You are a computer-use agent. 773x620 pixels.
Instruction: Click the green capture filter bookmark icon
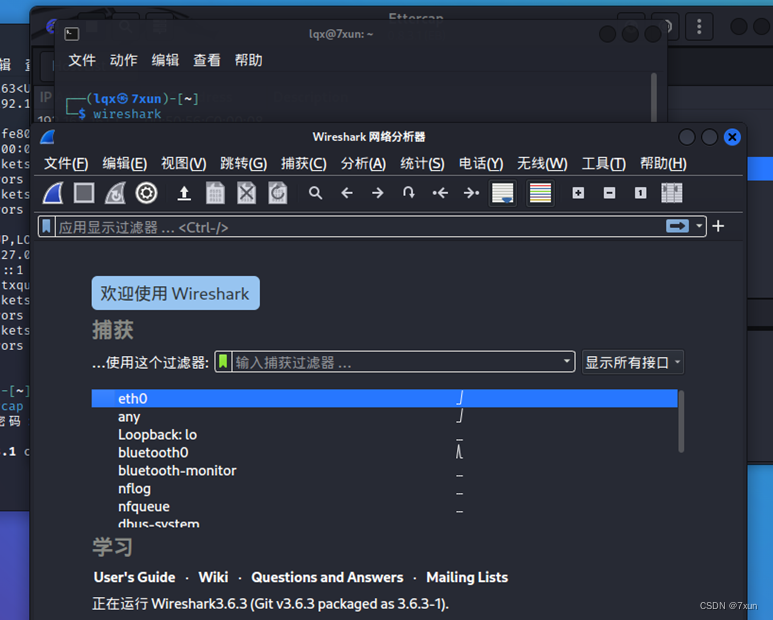223,362
